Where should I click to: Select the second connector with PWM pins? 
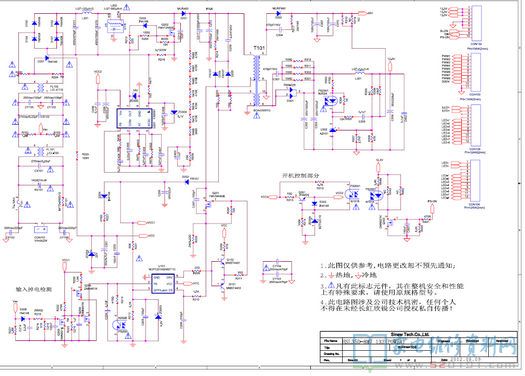click(x=476, y=72)
